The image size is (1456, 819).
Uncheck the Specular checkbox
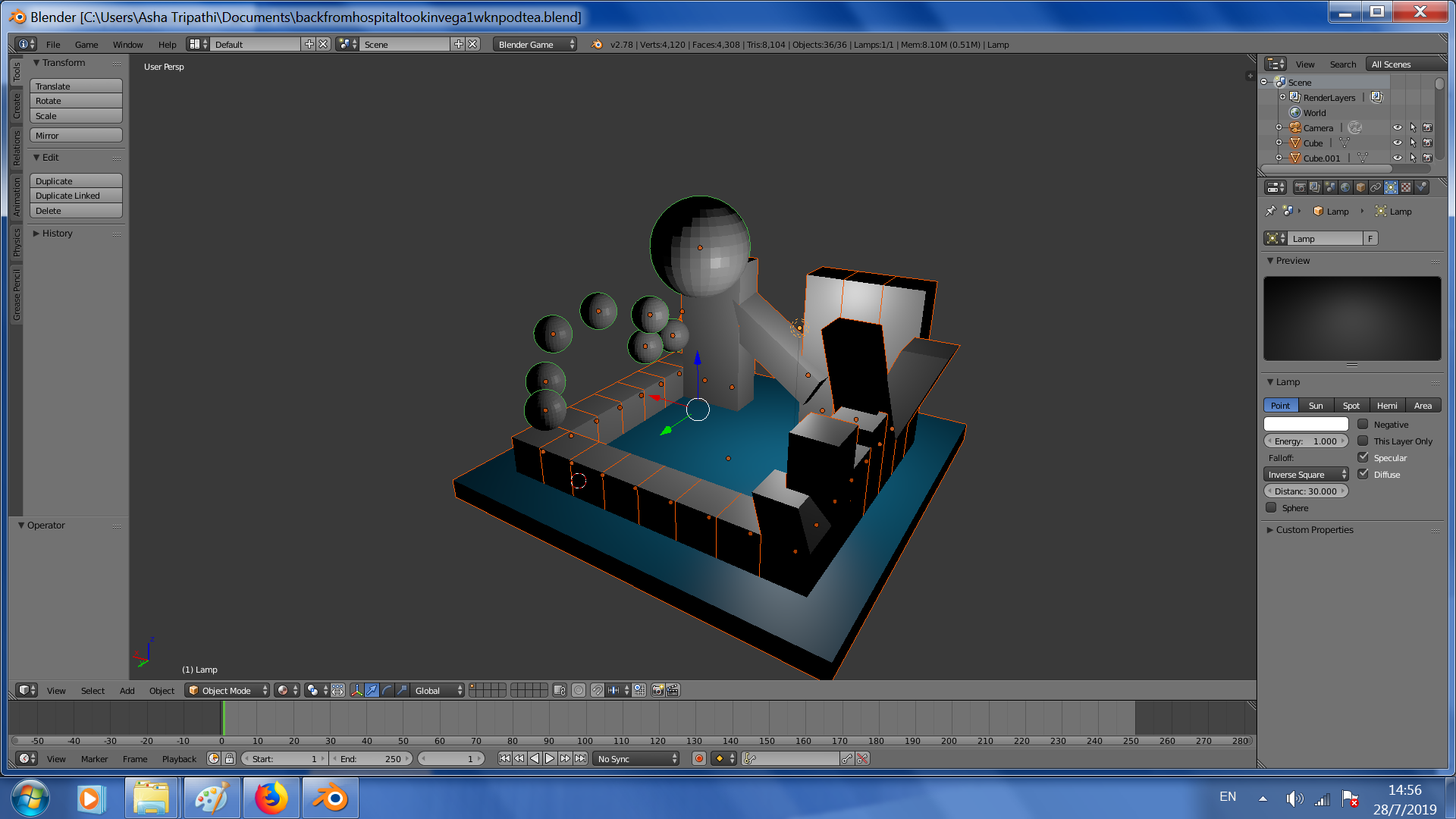pyautogui.click(x=1363, y=457)
